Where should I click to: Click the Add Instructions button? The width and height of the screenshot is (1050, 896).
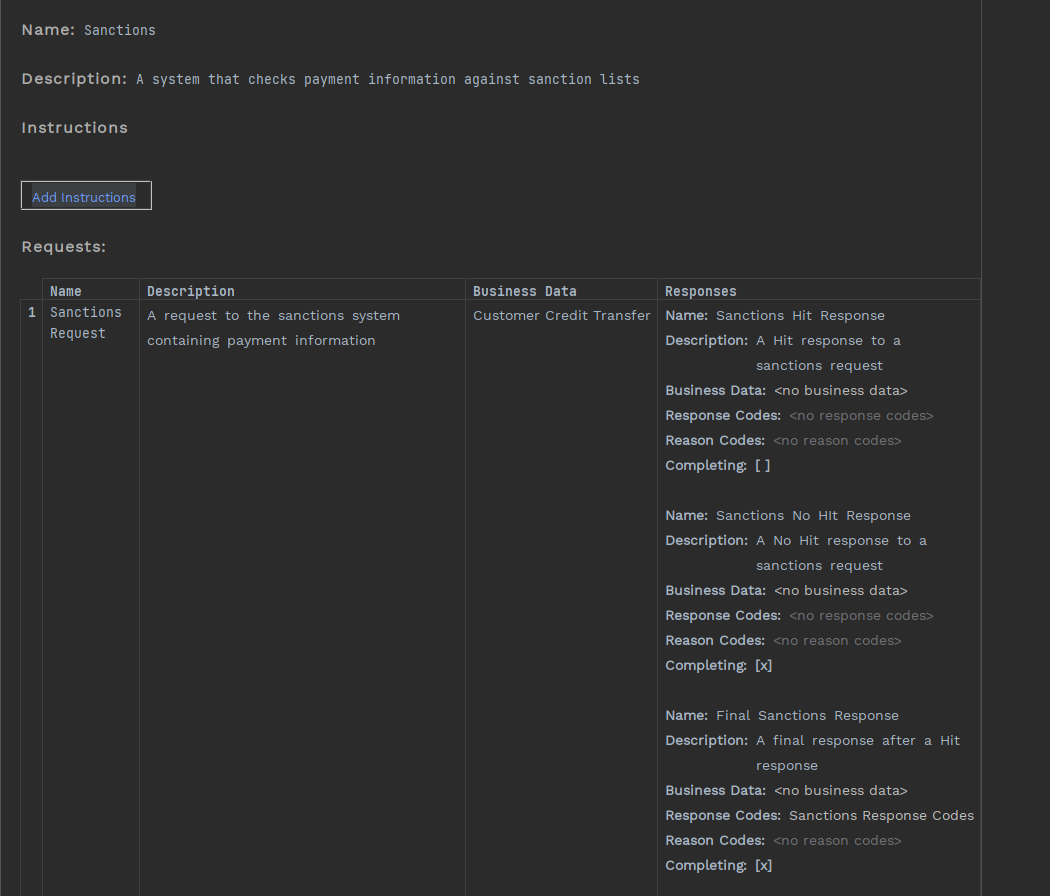coord(85,197)
